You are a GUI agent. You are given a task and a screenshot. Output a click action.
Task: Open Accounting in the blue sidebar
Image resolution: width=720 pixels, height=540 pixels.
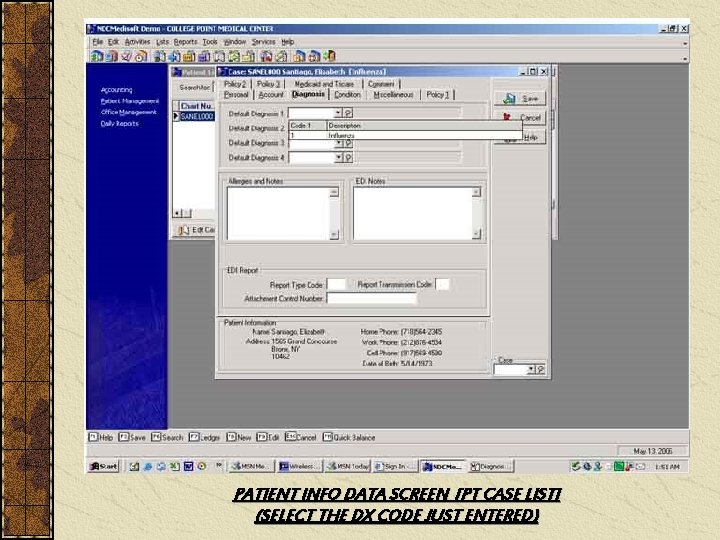117,90
